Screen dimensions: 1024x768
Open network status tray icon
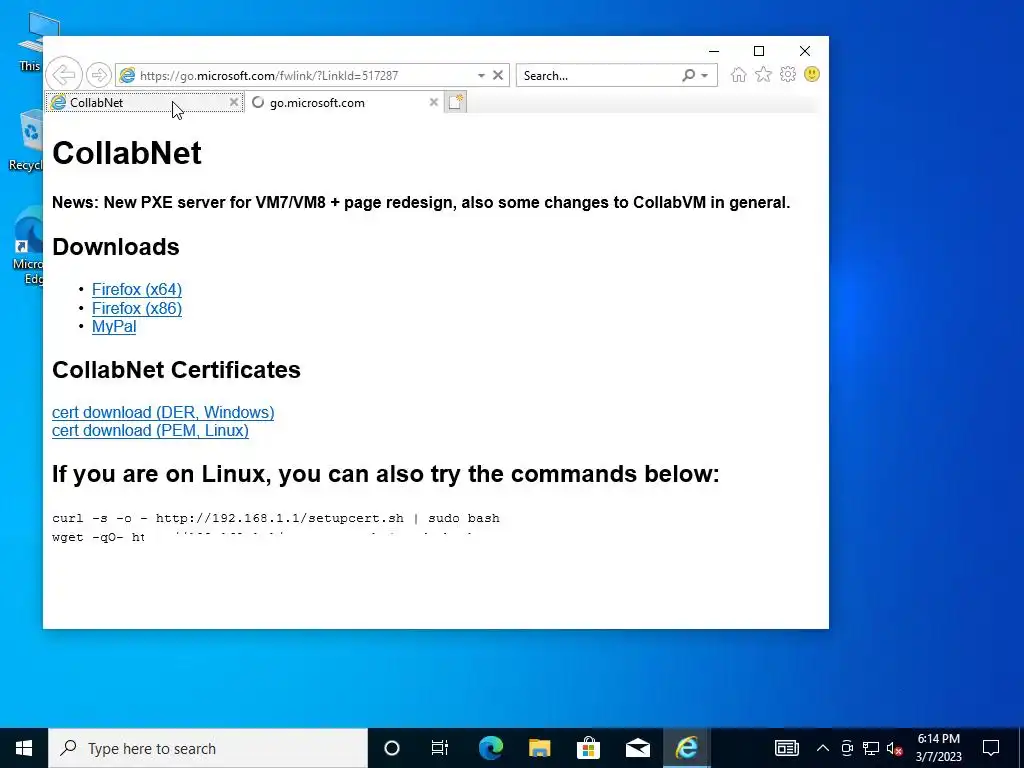point(871,748)
